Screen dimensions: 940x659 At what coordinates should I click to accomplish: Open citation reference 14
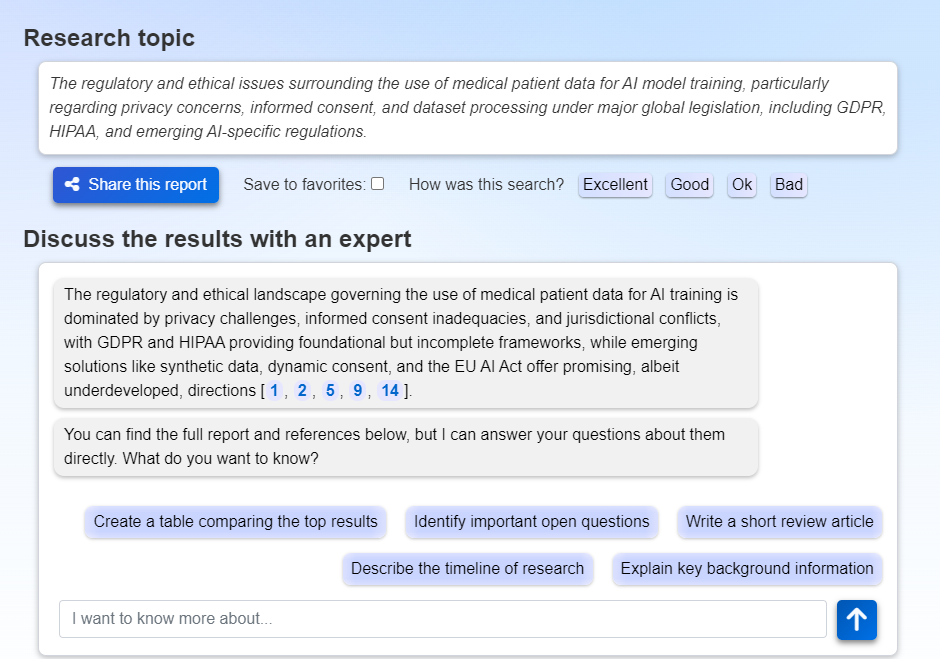coord(390,390)
